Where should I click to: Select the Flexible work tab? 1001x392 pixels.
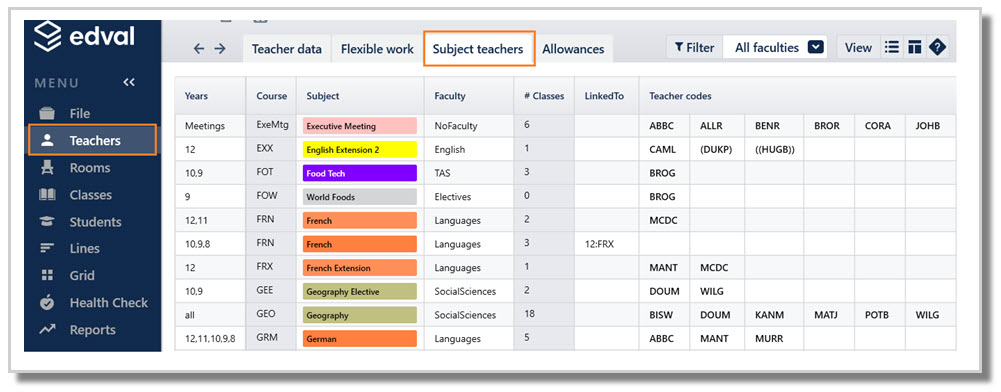pos(377,49)
